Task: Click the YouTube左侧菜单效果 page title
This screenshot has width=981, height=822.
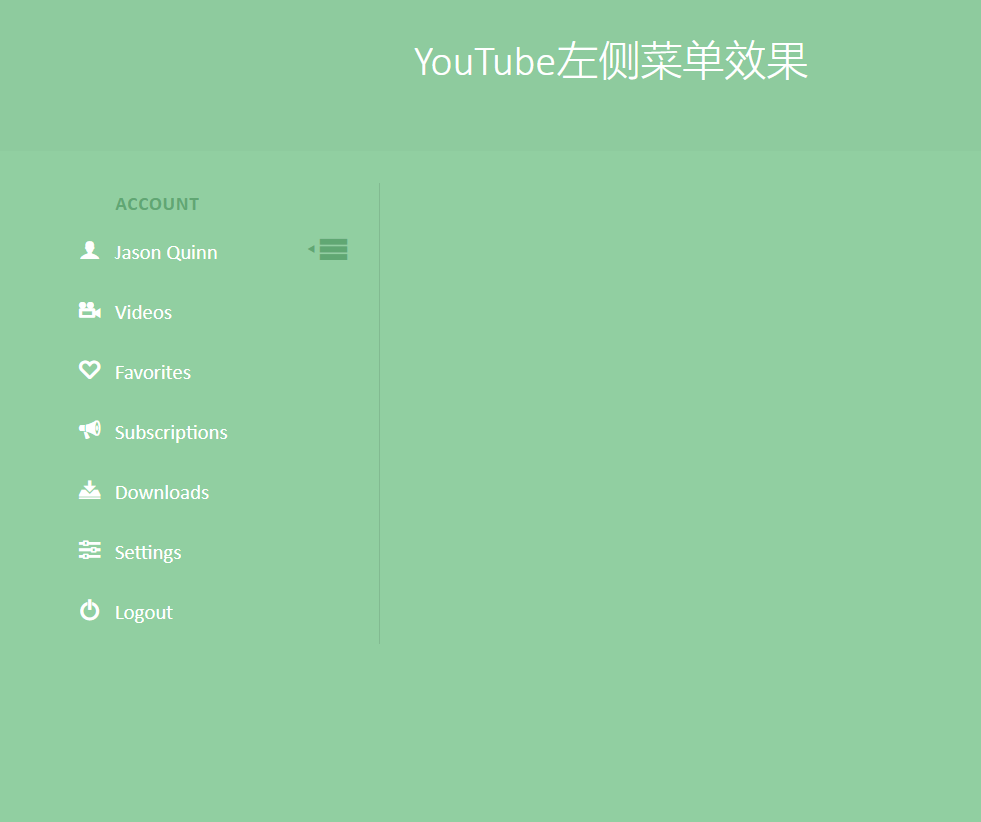Action: tap(611, 61)
